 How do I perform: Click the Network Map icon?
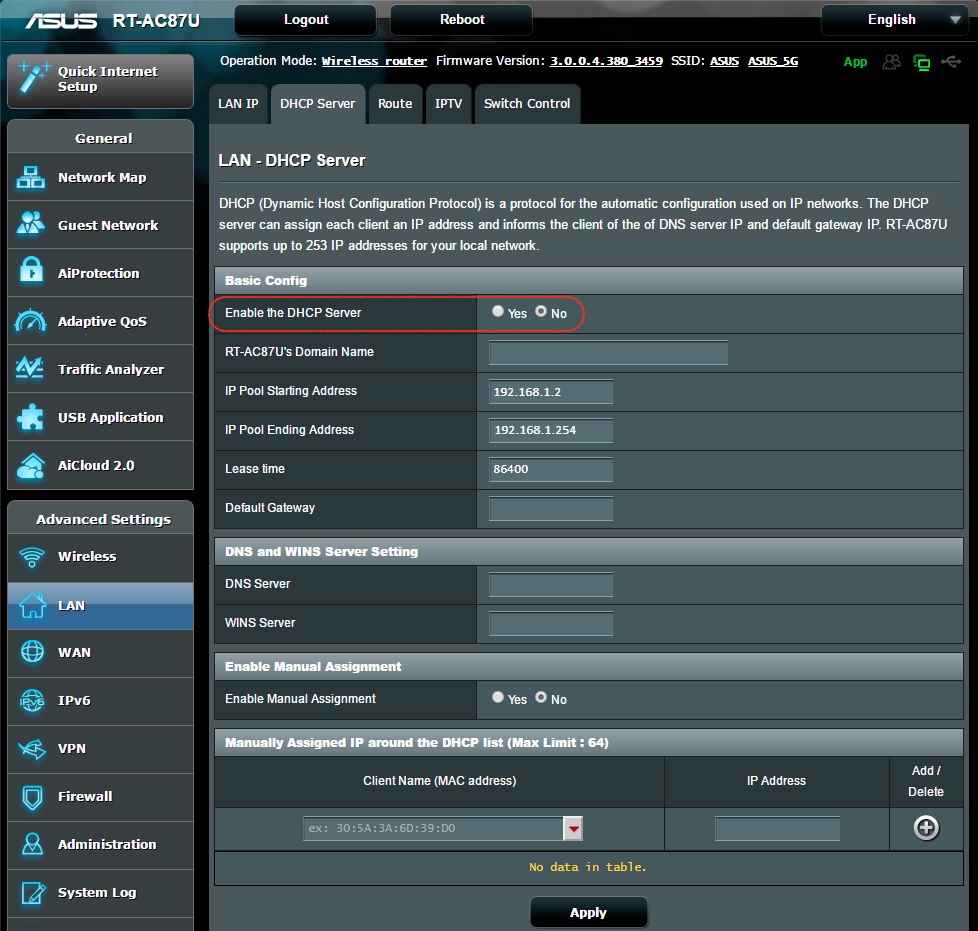pyautogui.click(x=31, y=178)
